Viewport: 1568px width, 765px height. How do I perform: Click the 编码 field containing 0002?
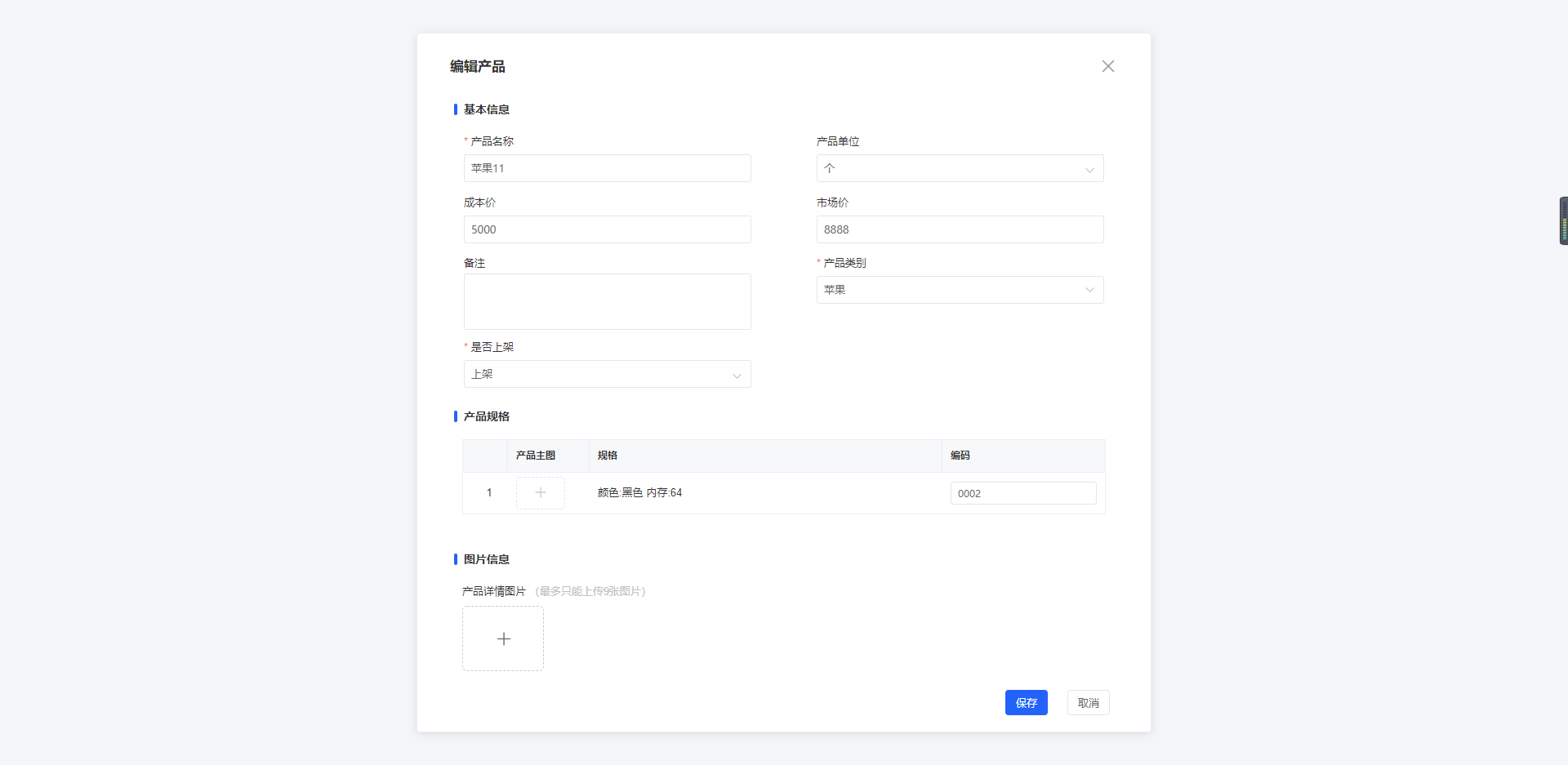(1022, 493)
